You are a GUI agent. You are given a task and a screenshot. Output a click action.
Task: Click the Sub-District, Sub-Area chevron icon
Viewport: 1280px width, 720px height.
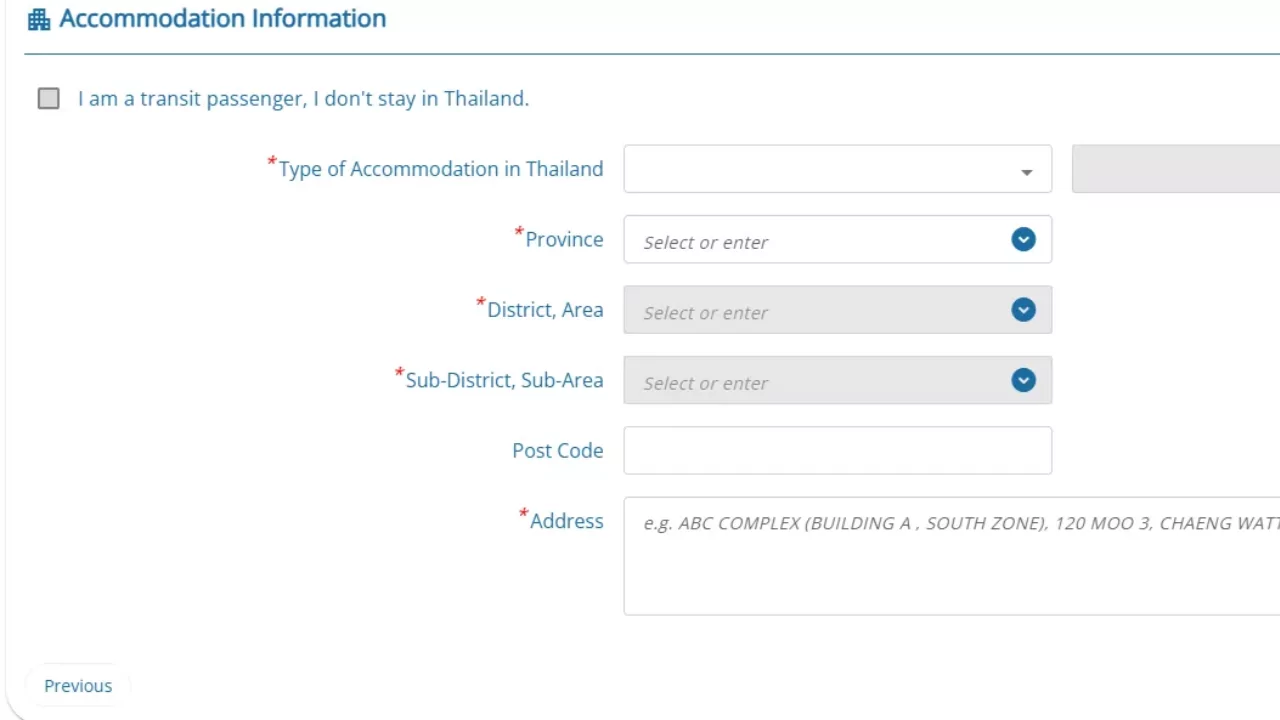[x=1023, y=381]
